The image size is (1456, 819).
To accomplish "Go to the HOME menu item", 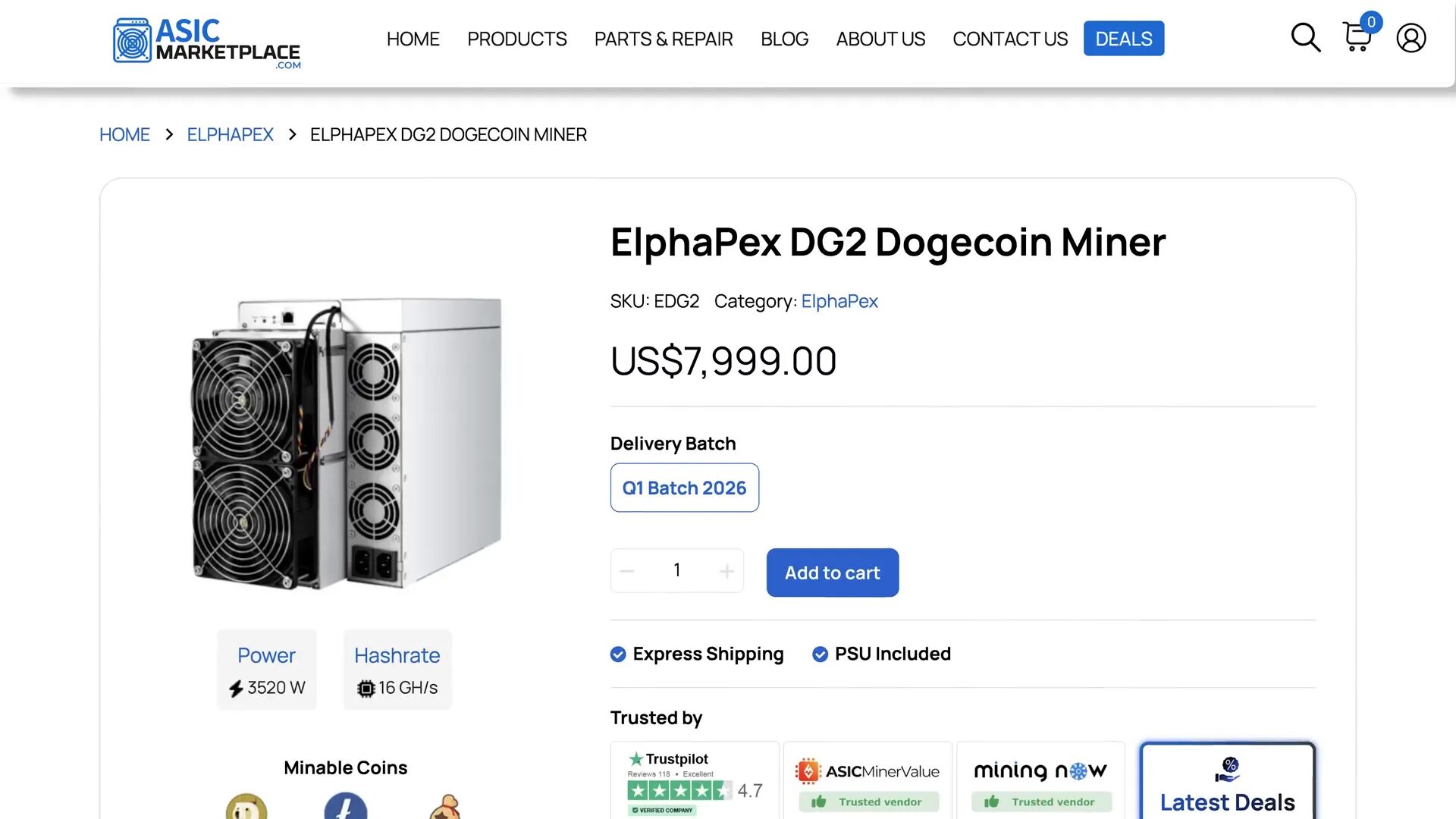I will pos(413,39).
